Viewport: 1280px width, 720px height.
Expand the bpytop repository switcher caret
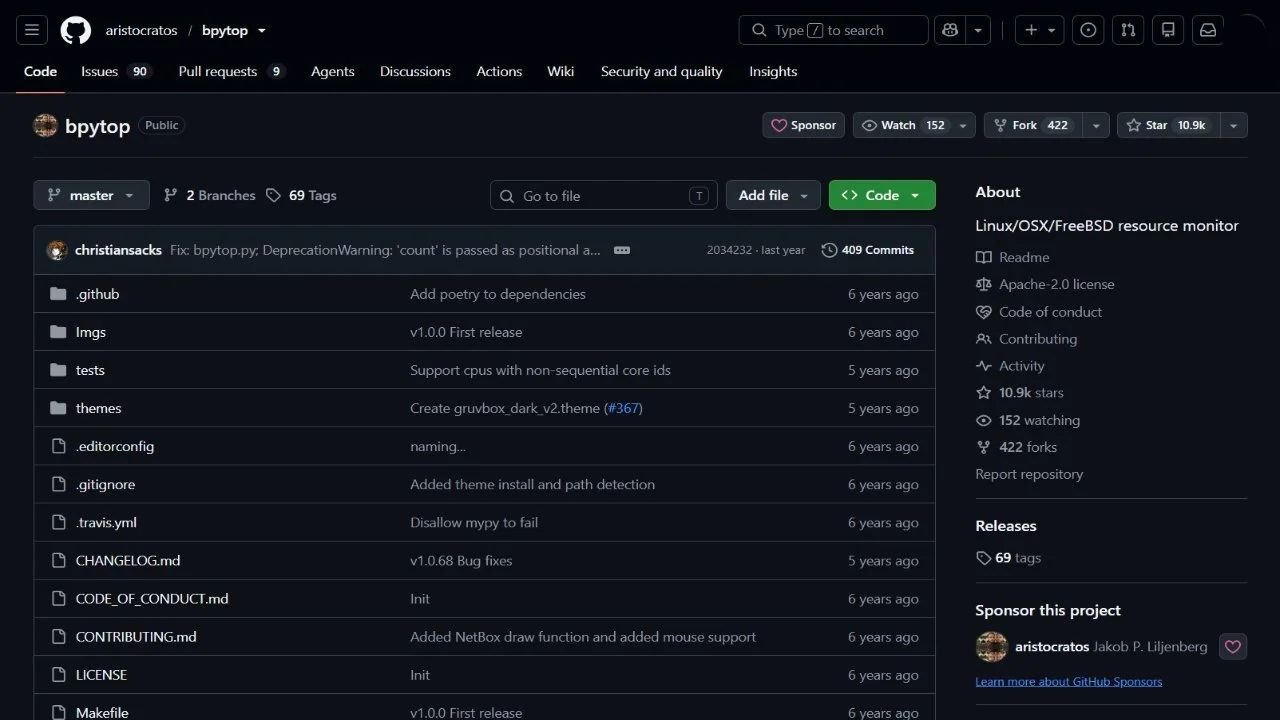point(262,31)
